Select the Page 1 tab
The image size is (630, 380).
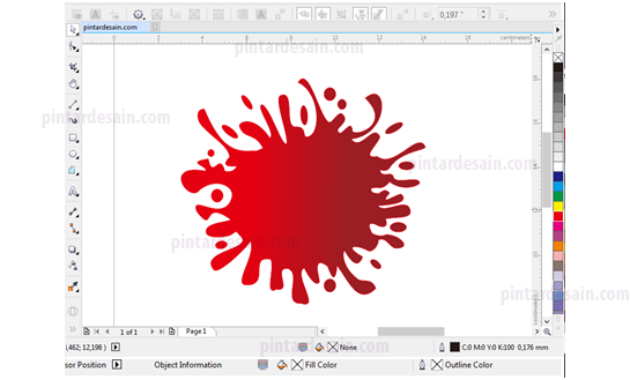click(x=196, y=331)
